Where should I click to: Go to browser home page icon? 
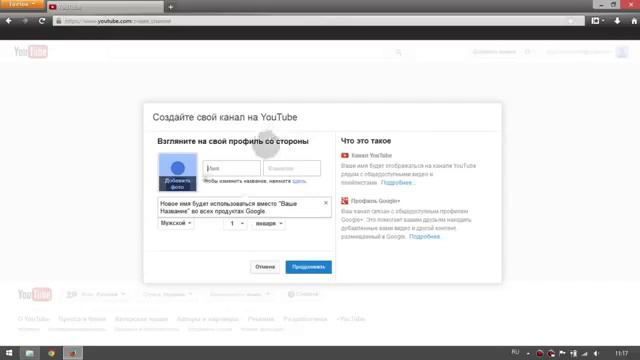coord(634,20)
